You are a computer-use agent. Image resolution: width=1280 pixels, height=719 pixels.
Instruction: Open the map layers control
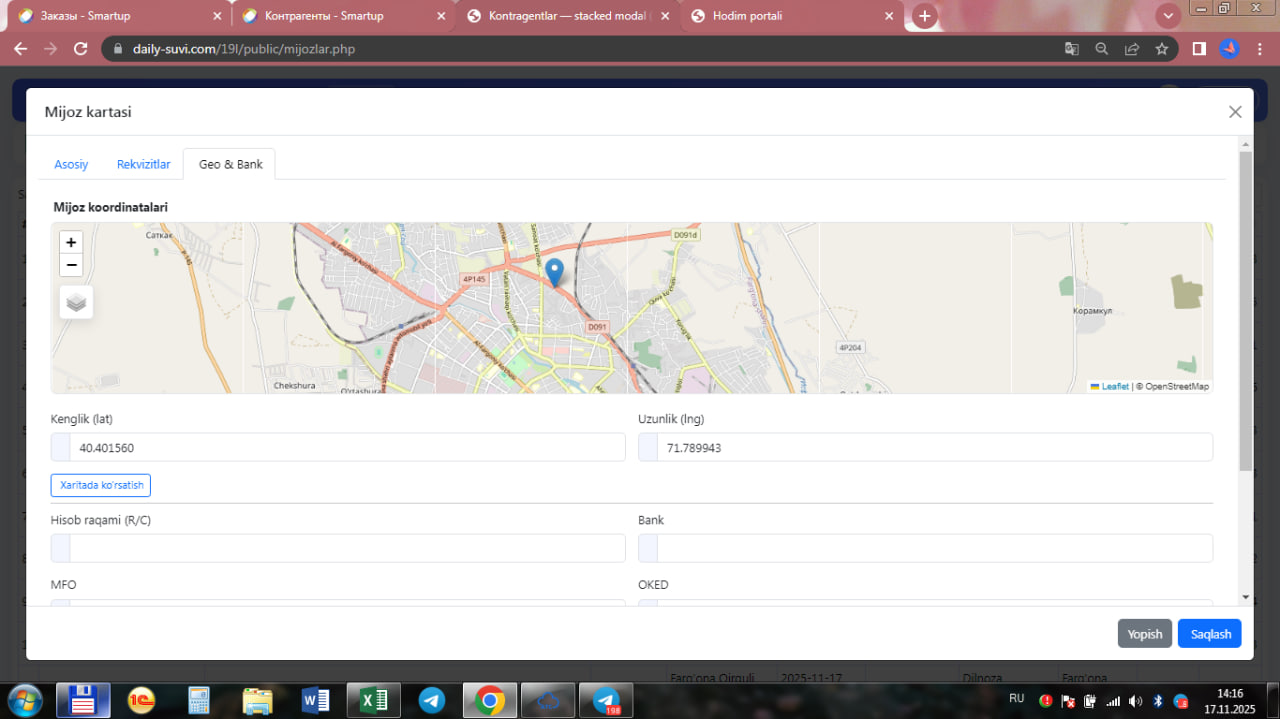pyautogui.click(x=76, y=302)
